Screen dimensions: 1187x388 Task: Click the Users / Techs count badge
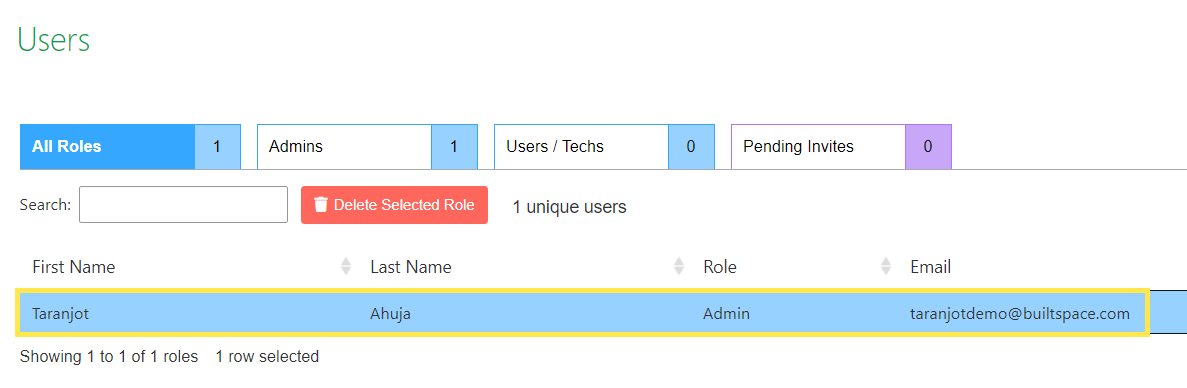click(691, 147)
